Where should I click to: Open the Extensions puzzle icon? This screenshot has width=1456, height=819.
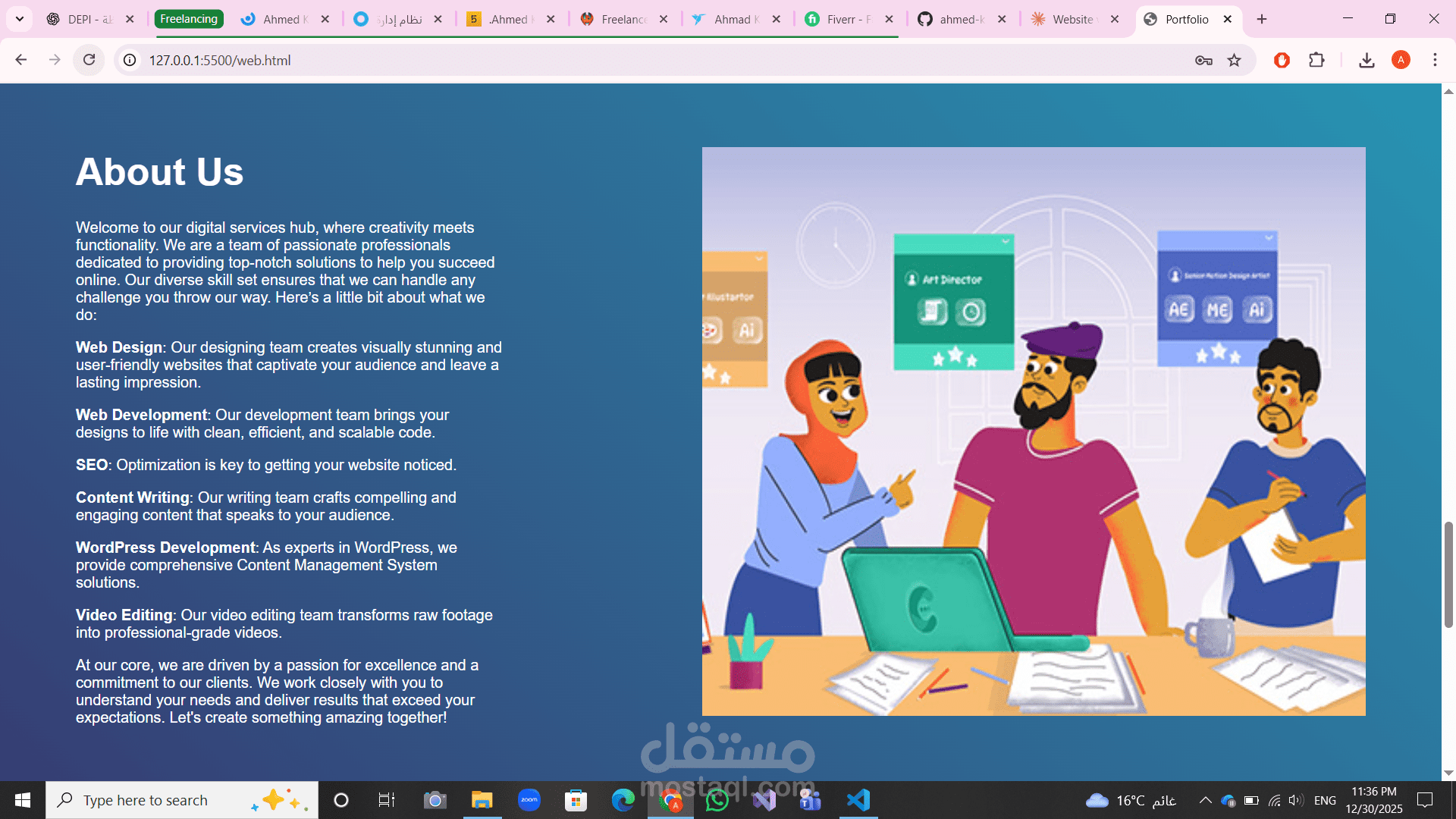[x=1316, y=60]
